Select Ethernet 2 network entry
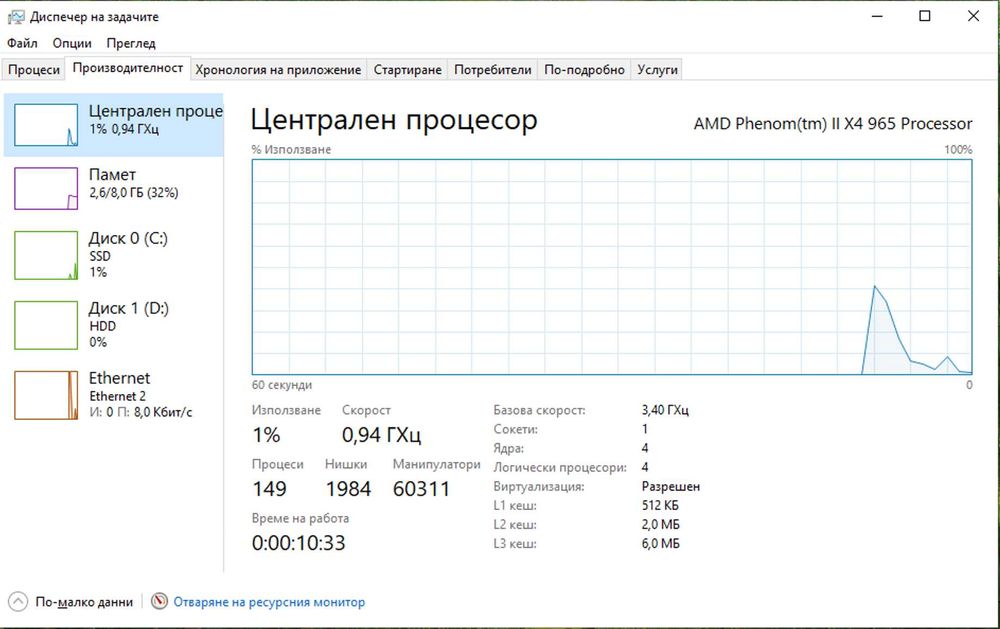Screen dimensions: 1000x629 pos(114,395)
